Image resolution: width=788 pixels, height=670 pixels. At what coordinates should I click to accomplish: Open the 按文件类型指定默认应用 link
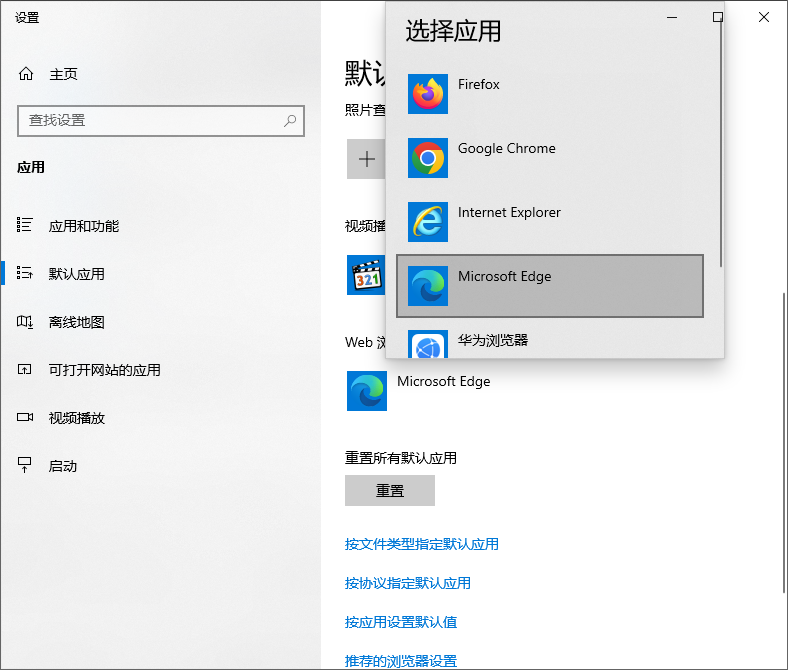[422, 544]
